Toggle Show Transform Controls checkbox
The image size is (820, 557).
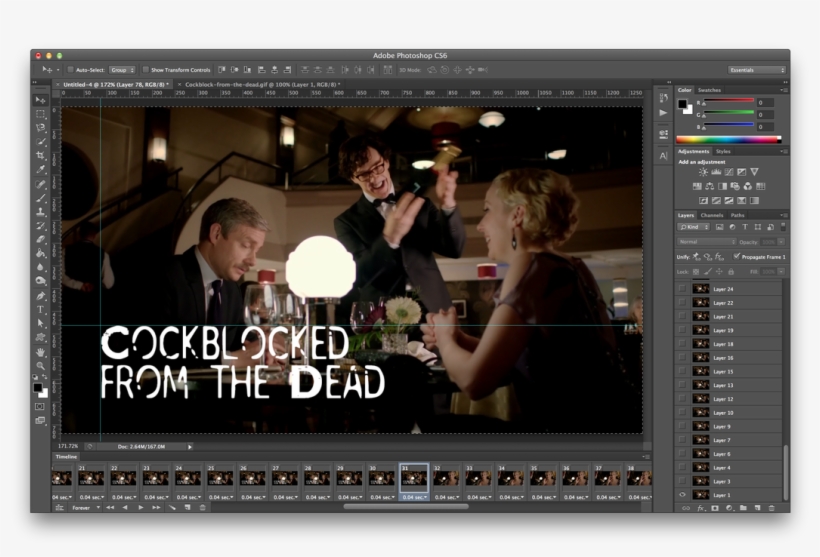(x=144, y=70)
